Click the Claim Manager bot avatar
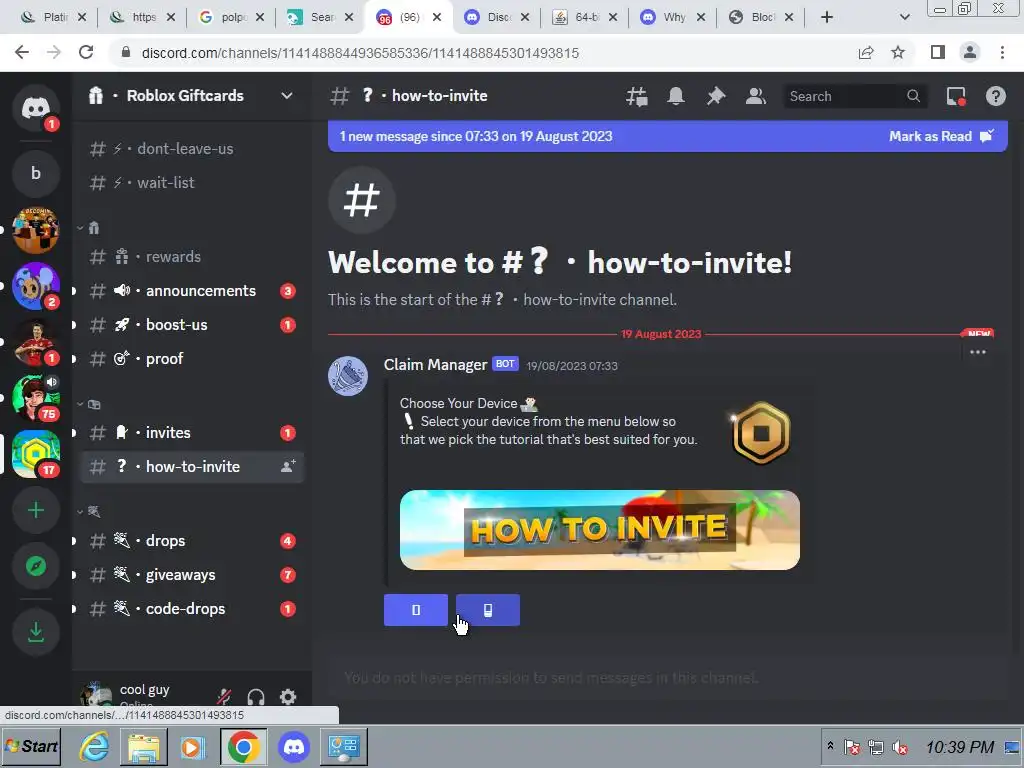The width and height of the screenshot is (1024, 768). [347, 376]
